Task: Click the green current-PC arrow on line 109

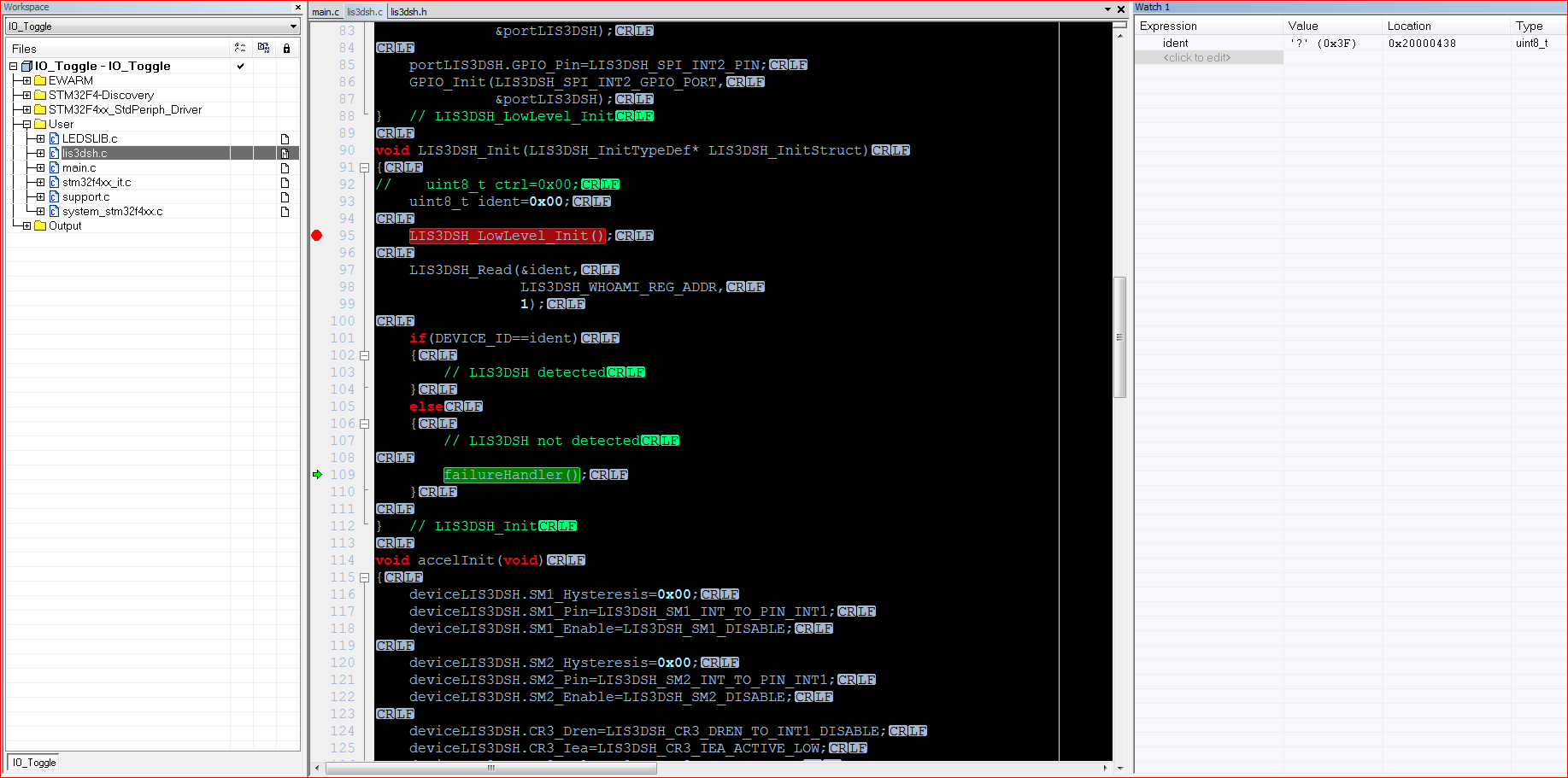Action: point(317,475)
